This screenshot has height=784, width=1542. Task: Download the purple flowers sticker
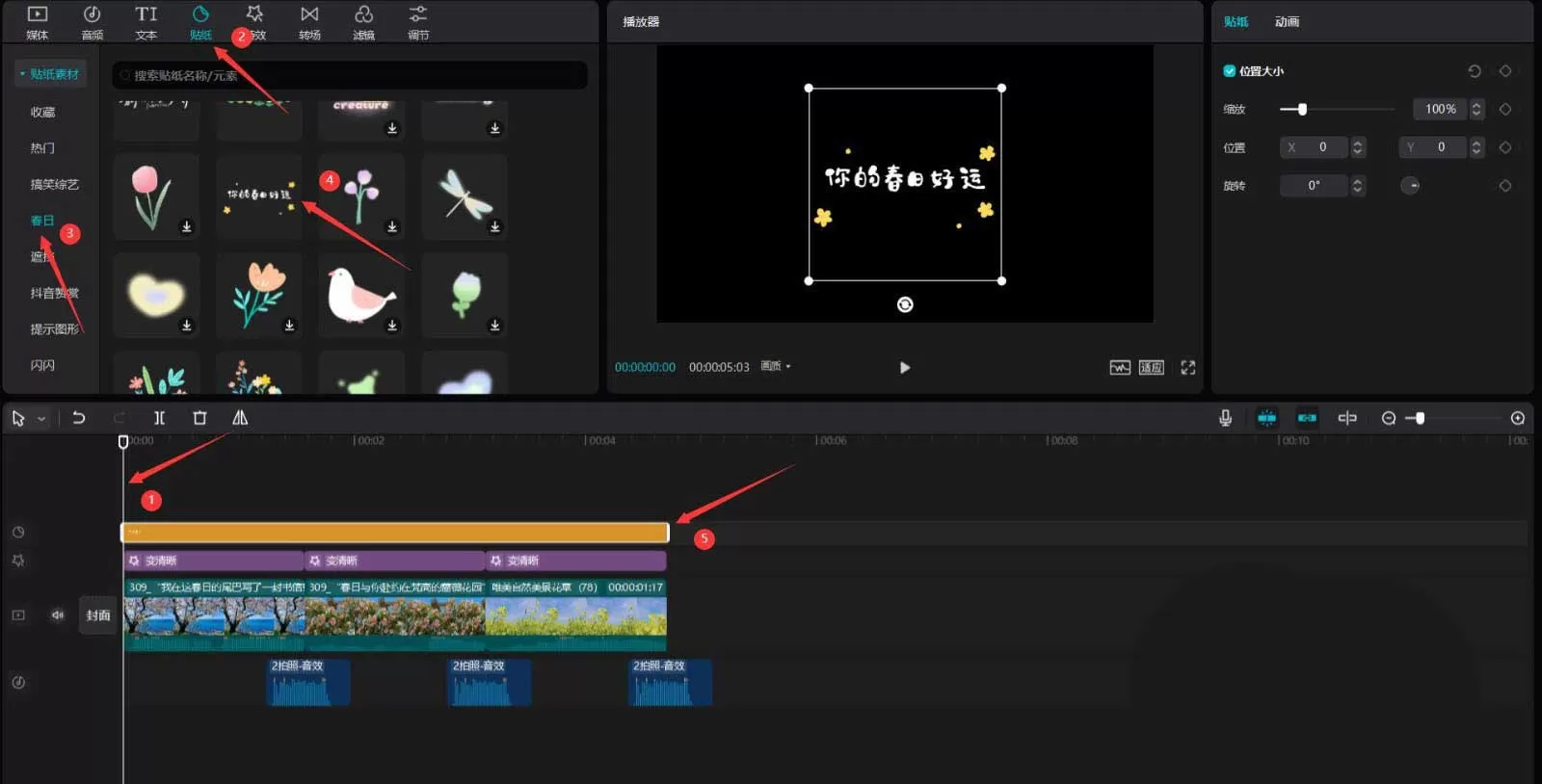point(392,227)
